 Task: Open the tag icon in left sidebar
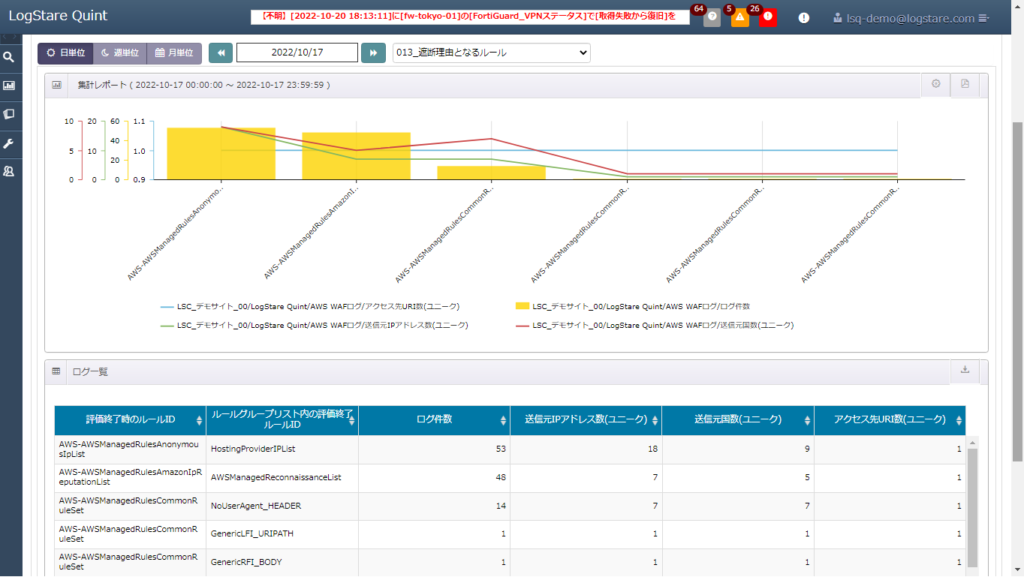click(x=8, y=114)
